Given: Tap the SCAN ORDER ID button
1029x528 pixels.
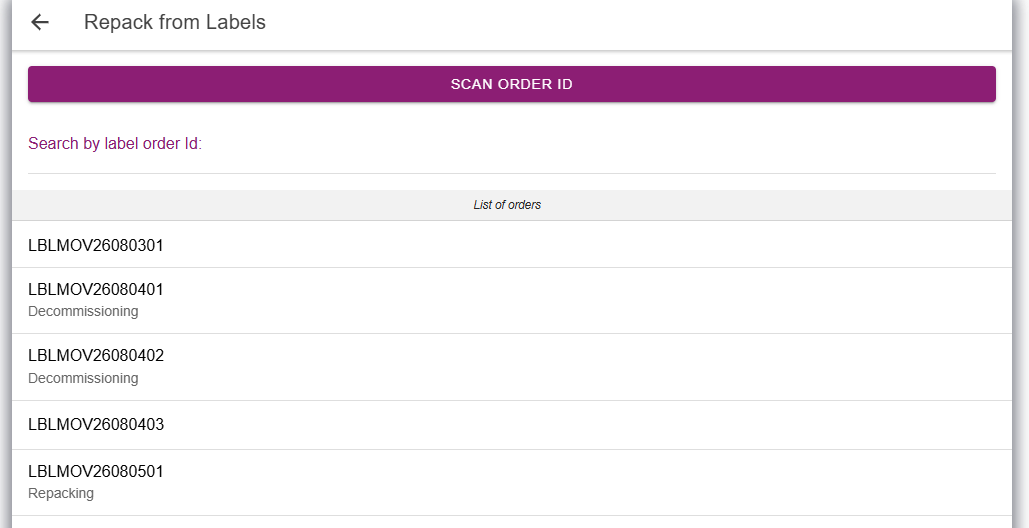Looking at the screenshot, I should coord(511,84).
